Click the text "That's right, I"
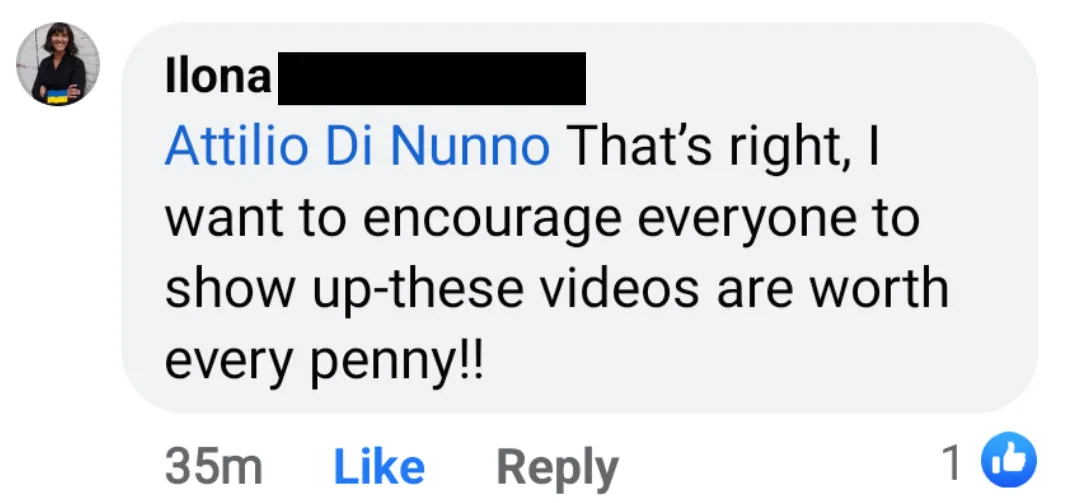The width and height of the screenshot is (1080, 503). 723,147
